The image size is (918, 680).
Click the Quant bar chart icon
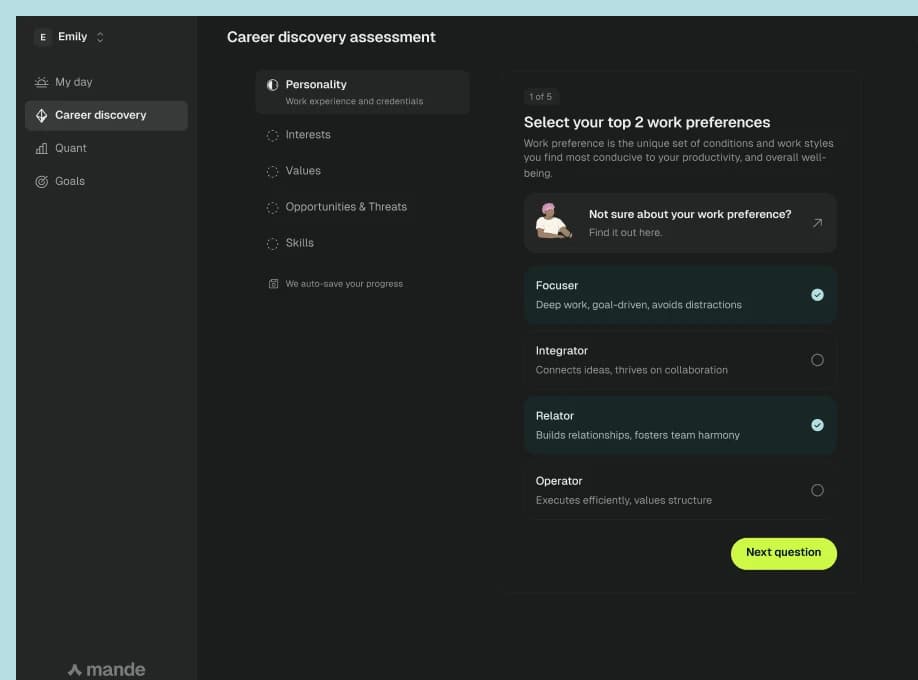coord(41,148)
